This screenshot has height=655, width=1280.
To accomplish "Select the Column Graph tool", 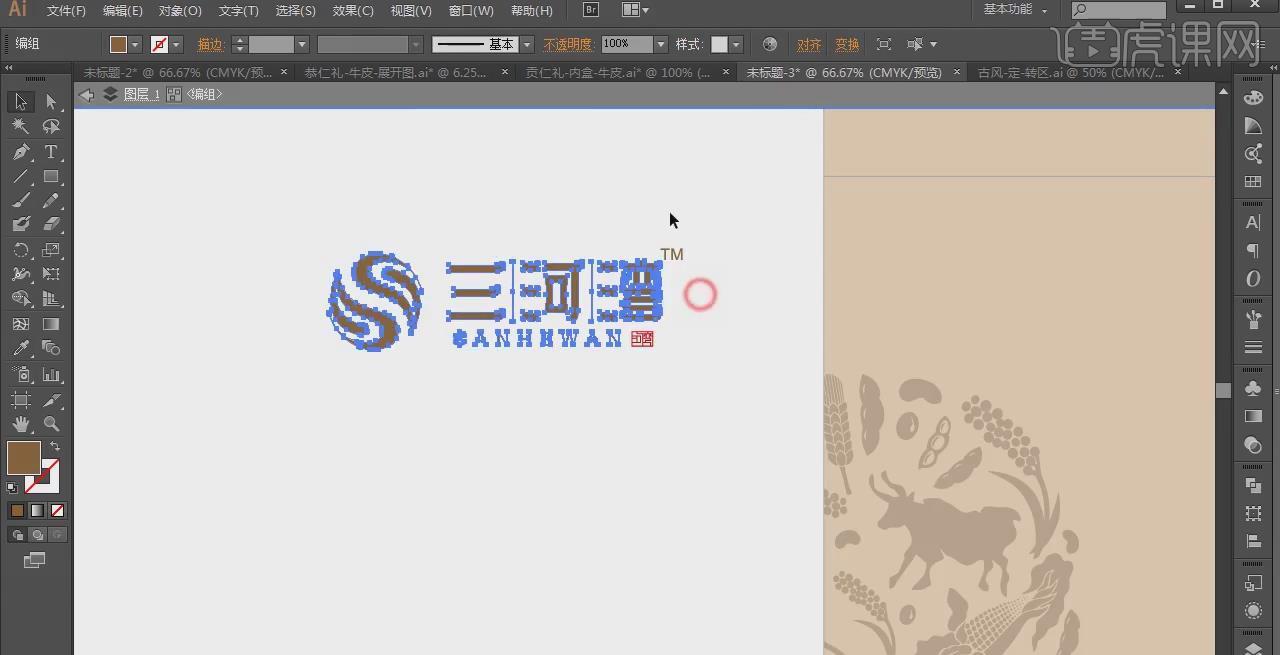I will point(51,374).
